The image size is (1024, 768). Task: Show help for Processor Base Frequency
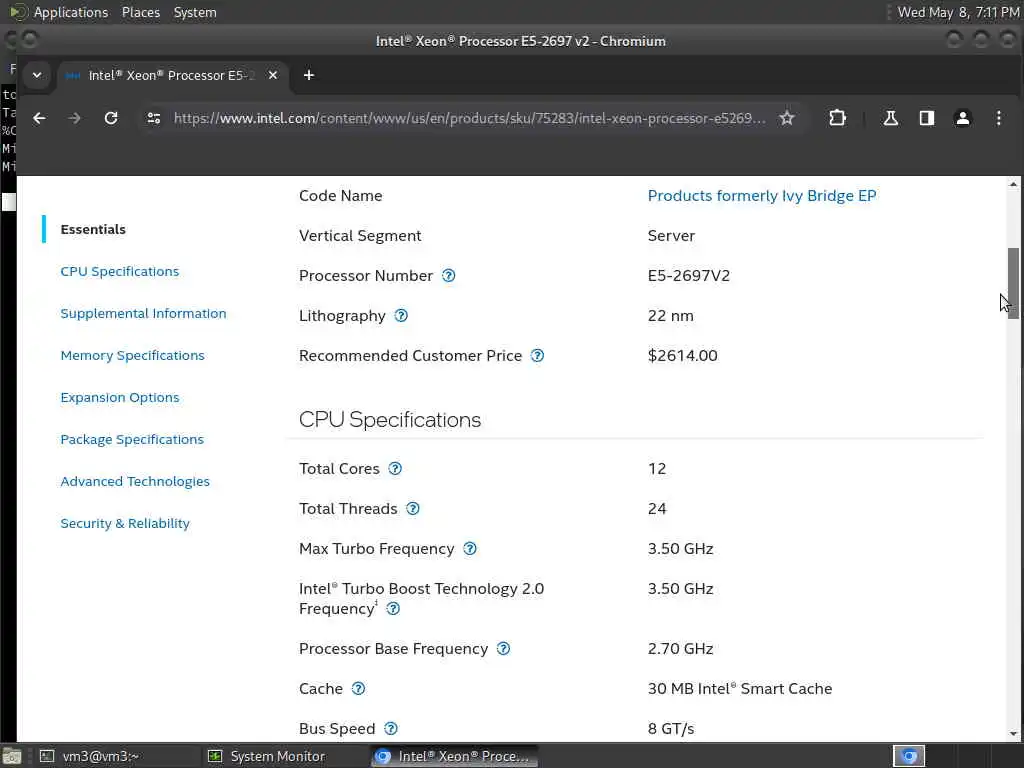[504, 649]
